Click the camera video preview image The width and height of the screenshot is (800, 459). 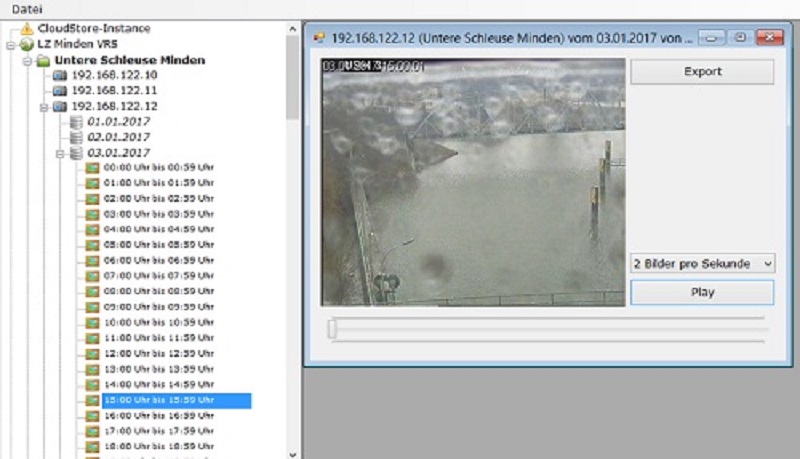(x=473, y=182)
